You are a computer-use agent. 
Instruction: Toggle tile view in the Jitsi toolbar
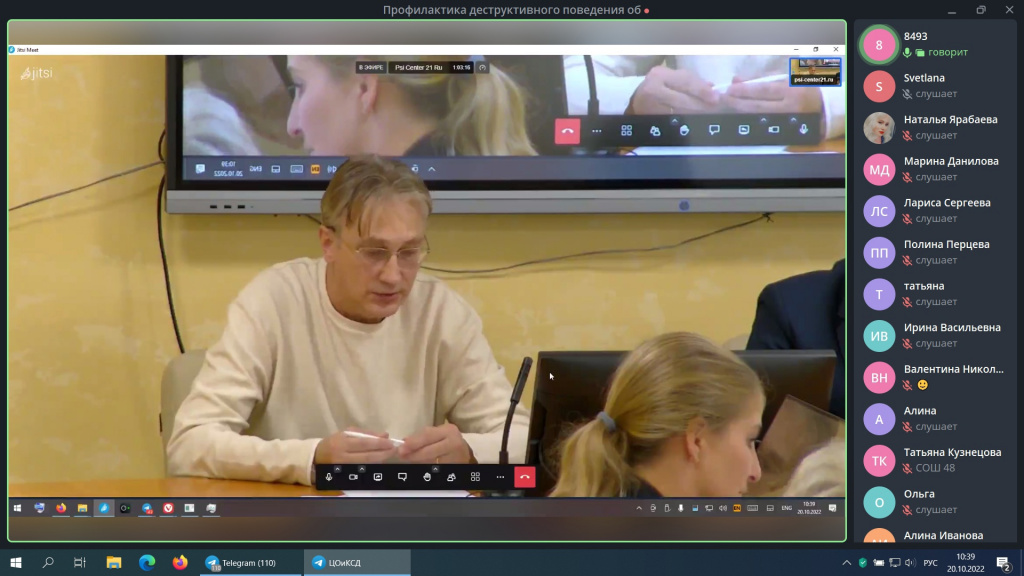pos(475,477)
